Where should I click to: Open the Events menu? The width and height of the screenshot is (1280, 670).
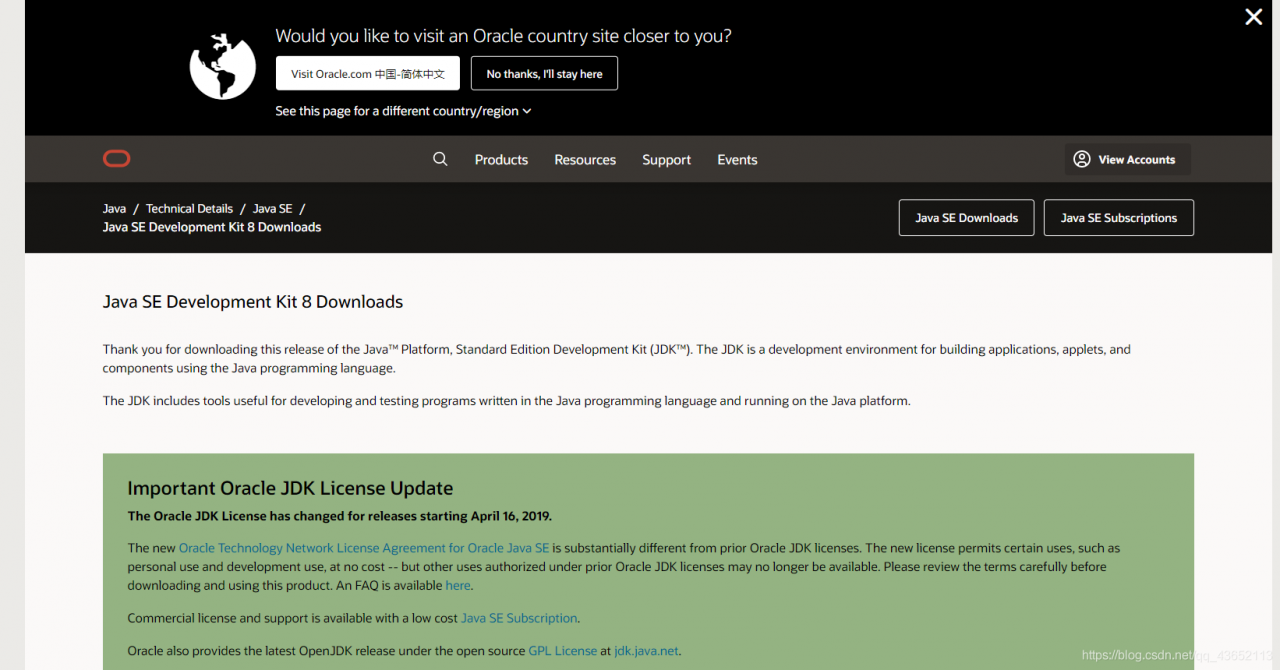tap(737, 160)
